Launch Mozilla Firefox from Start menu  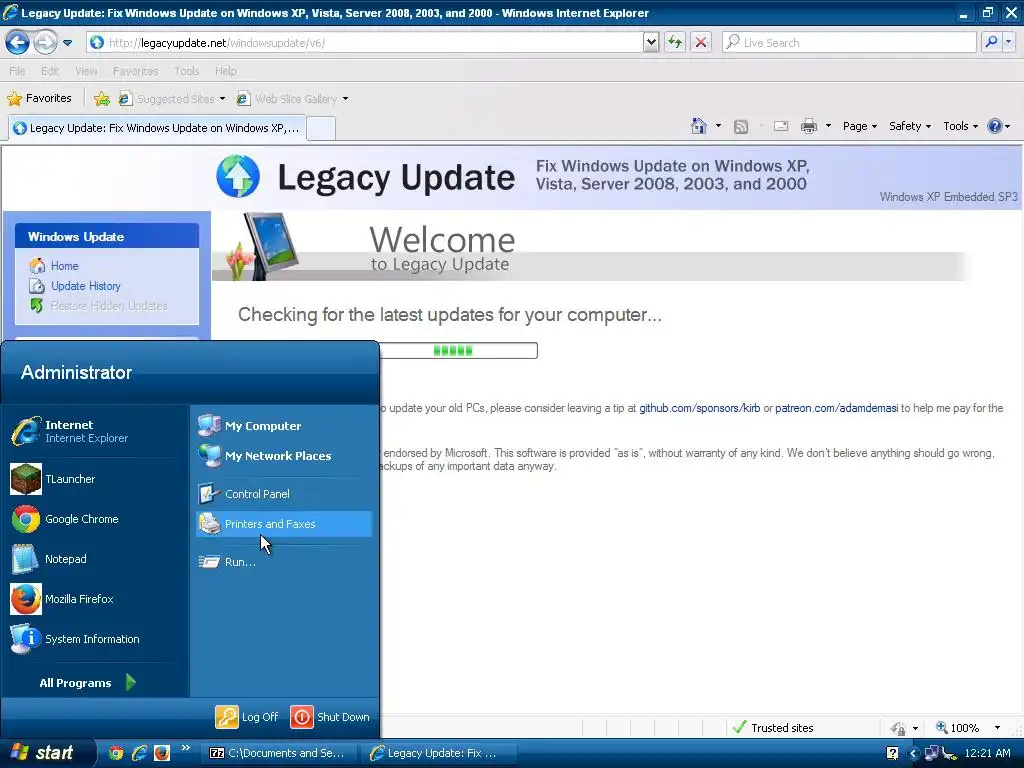click(x=95, y=600)
